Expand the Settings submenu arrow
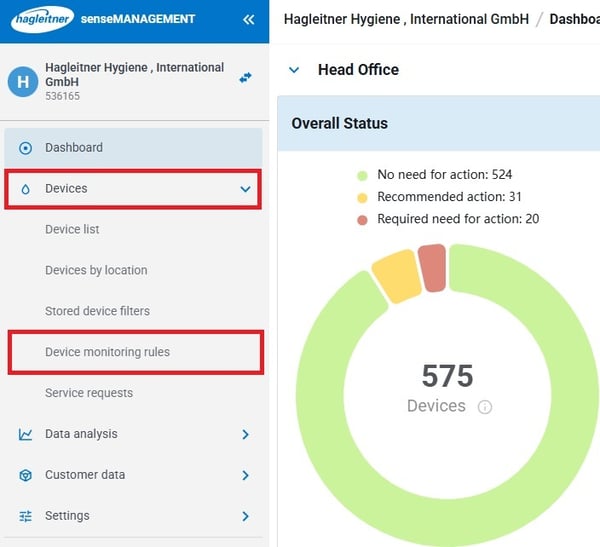Screen dimensions: 600x547 coord(245,516)
